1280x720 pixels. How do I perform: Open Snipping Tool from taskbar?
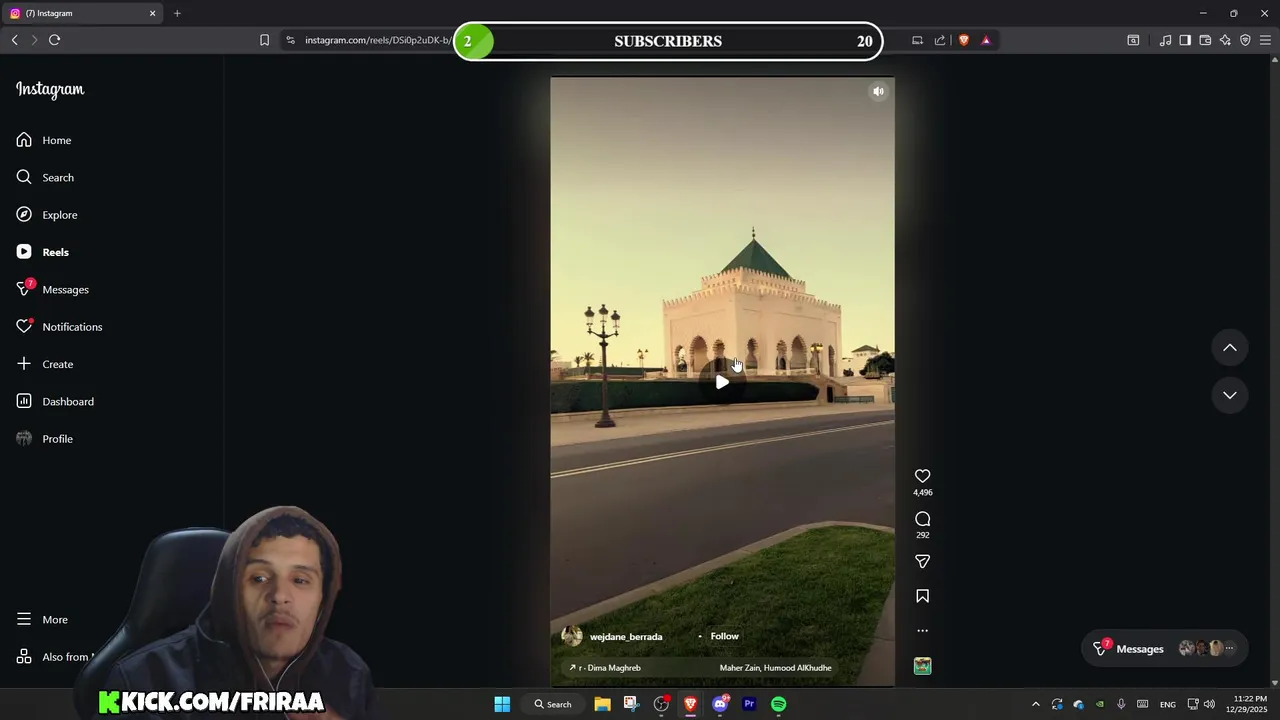click(x=631, y=704)
